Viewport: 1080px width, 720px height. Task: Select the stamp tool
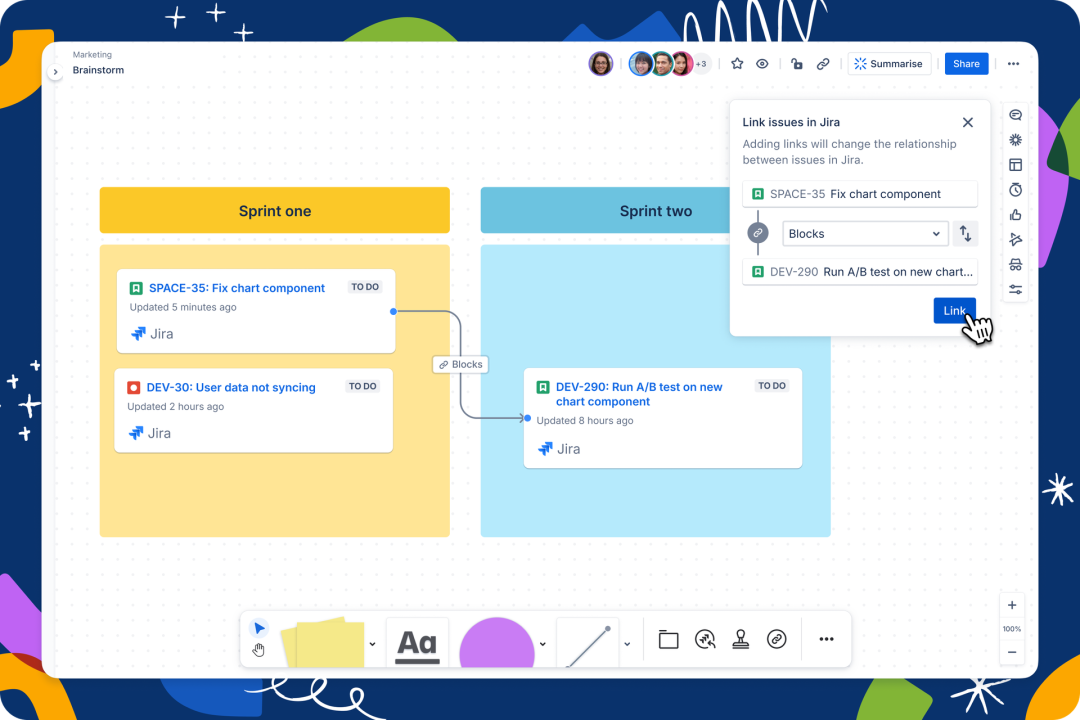tap(740, 639)
